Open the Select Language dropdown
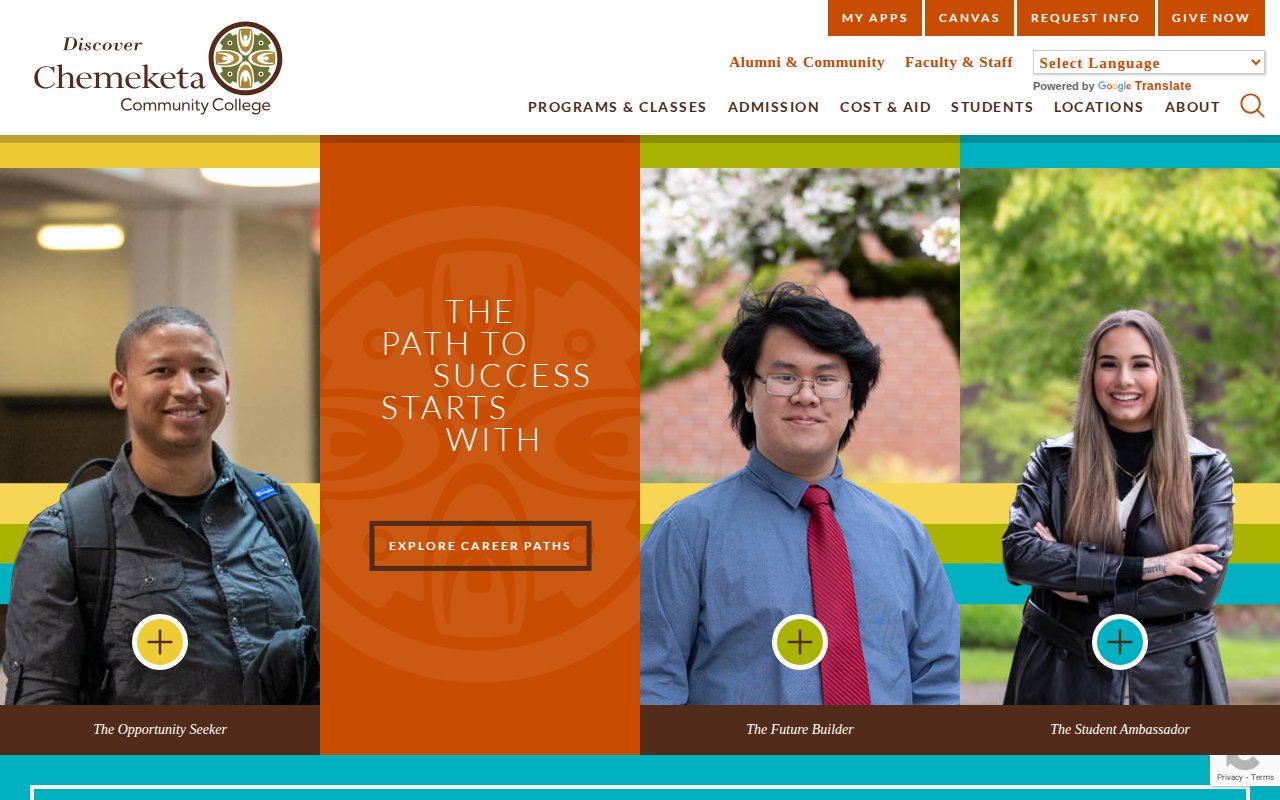1280x800 pixels. pos(1149,62)
